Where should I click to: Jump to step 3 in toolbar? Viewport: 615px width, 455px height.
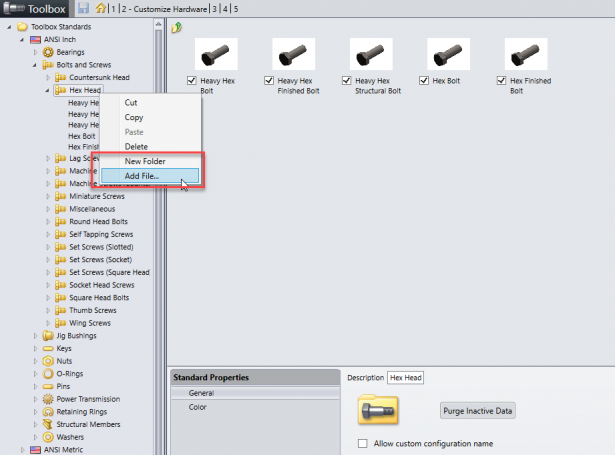point(215,9)
